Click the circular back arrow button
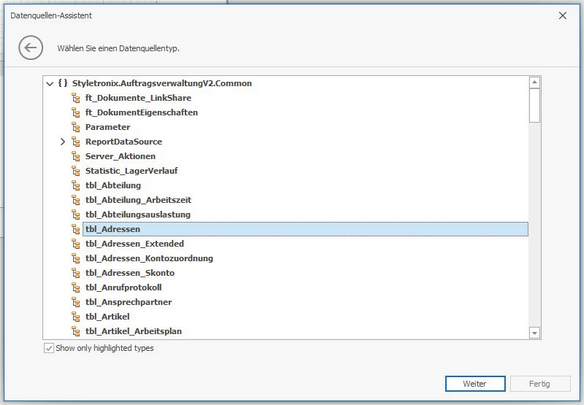This screenshot has height=405, width=584. click(x=31, y=48)
